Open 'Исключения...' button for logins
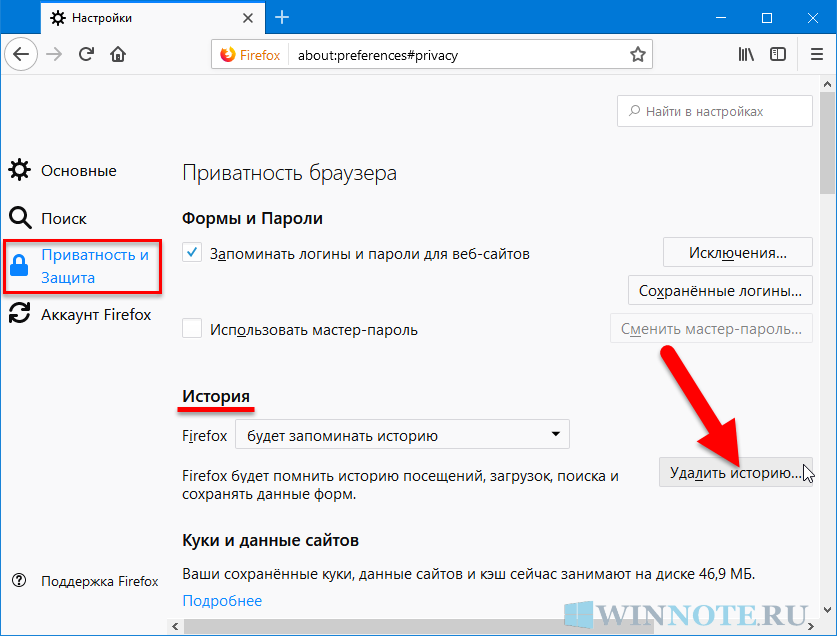 pyautogui.click(x=737, y=252)
